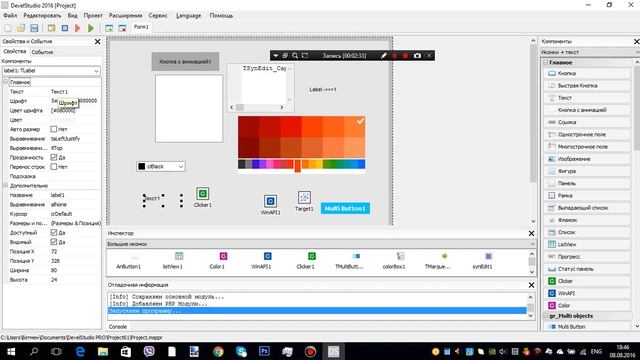640x360 pixels.
Task: Click the camera snapshot icon on recording bar
Action: [417, 56]
